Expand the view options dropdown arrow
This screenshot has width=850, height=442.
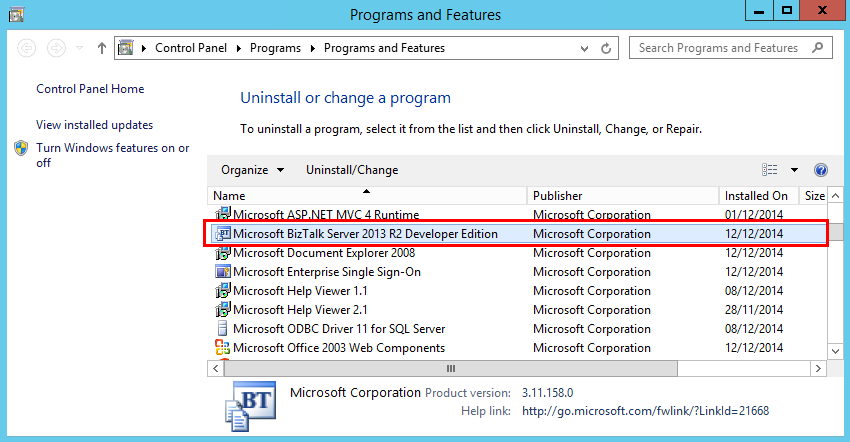pos(794,170)
